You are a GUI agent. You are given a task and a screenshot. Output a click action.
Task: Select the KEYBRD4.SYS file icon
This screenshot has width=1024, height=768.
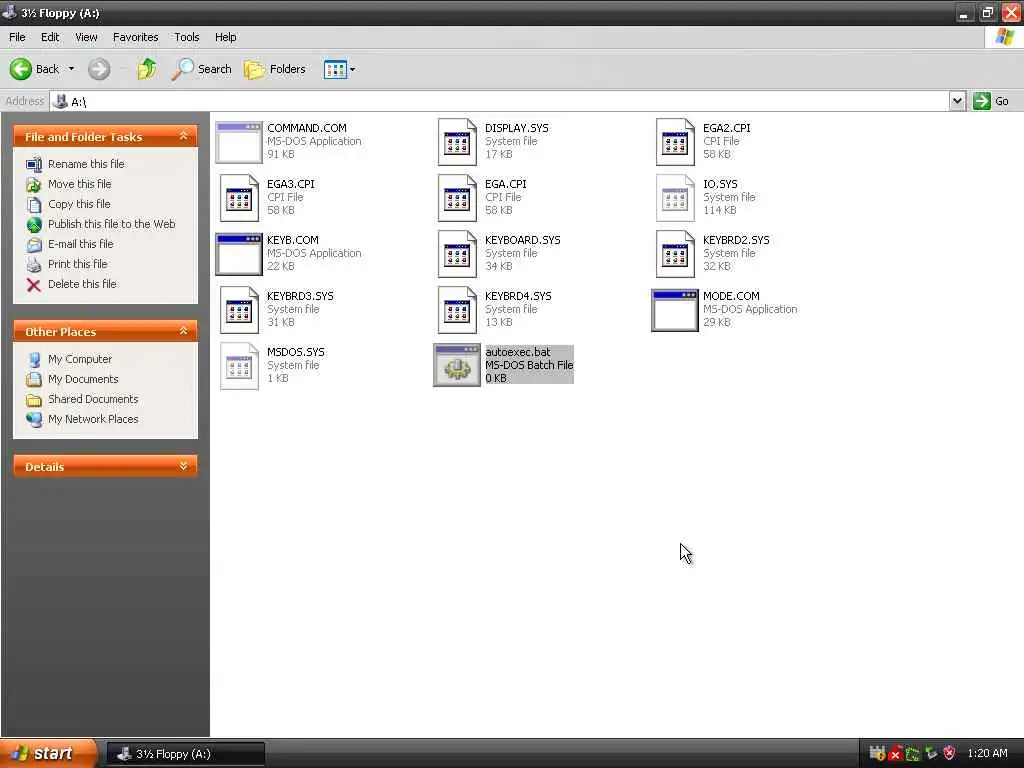[457, 310]
